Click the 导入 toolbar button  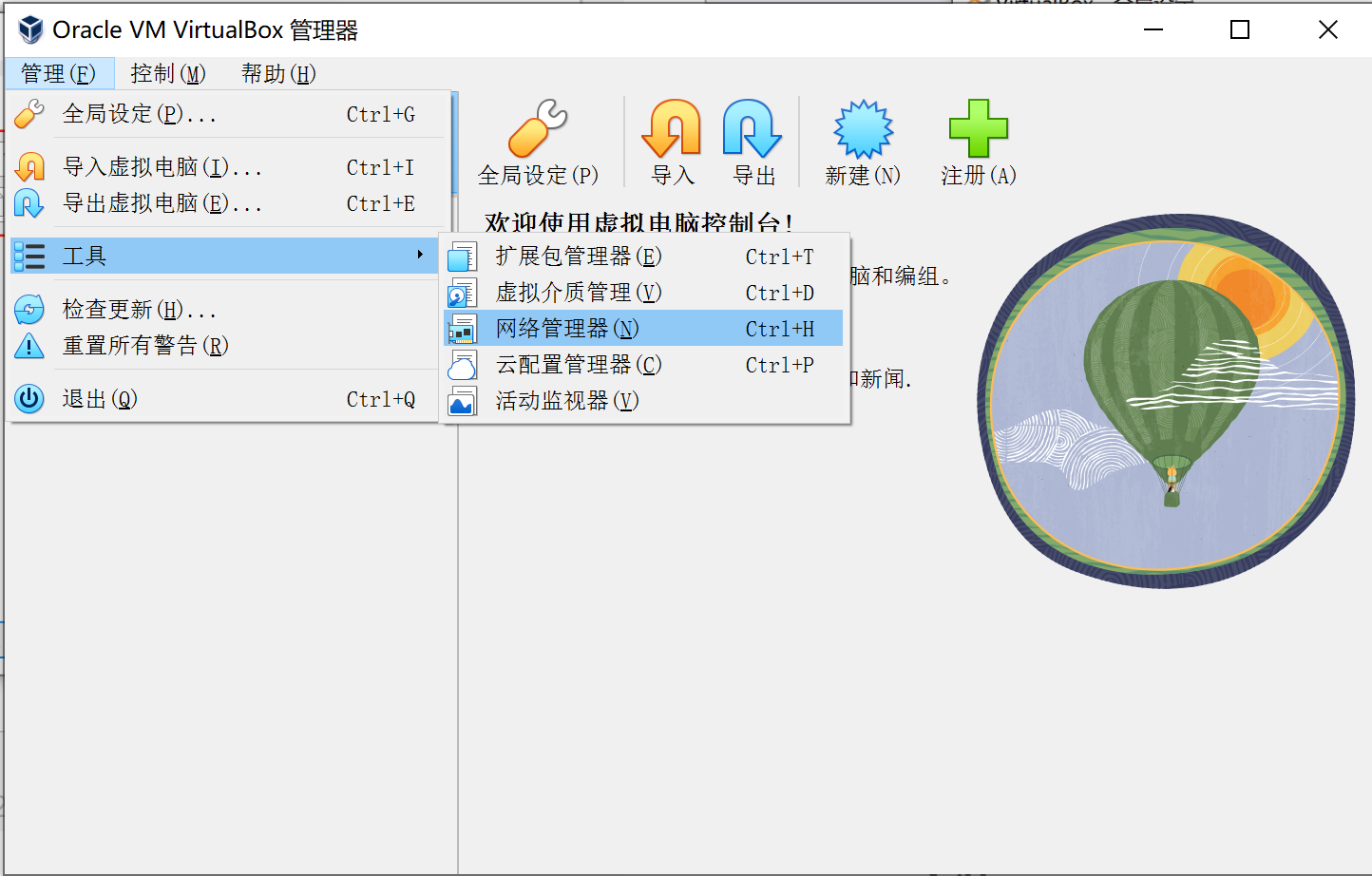point(673,143)
